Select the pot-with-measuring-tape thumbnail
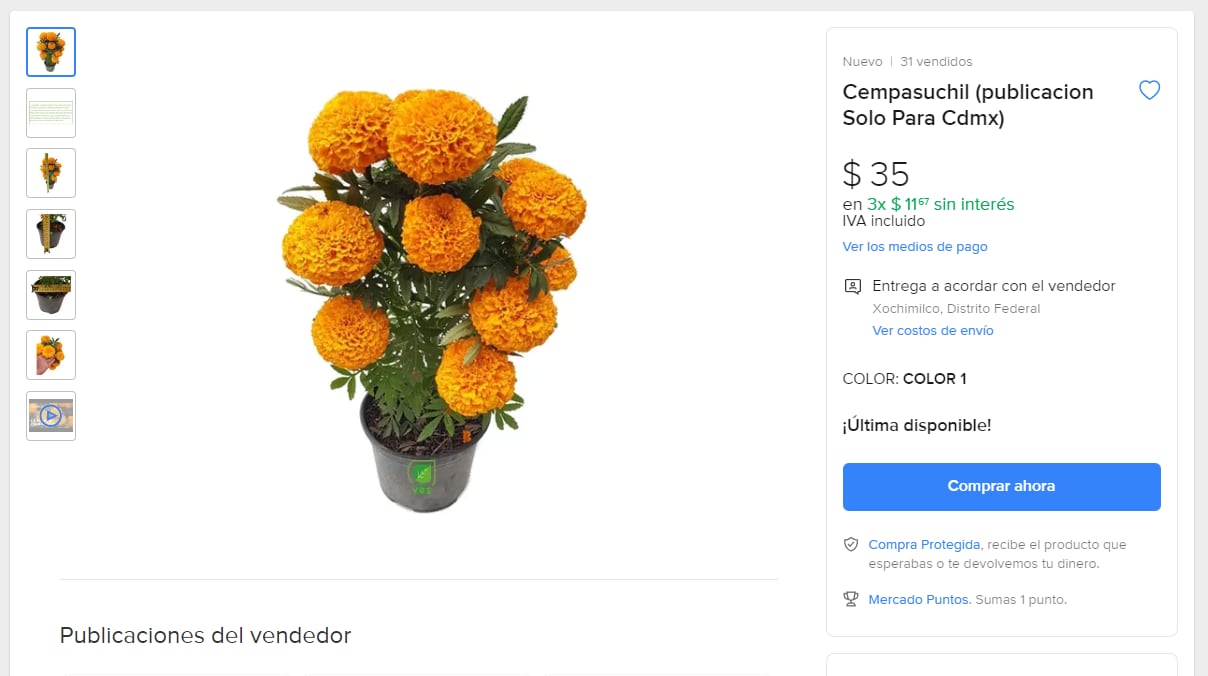The height and width of the screenshot is (676, 1208). 50,233
